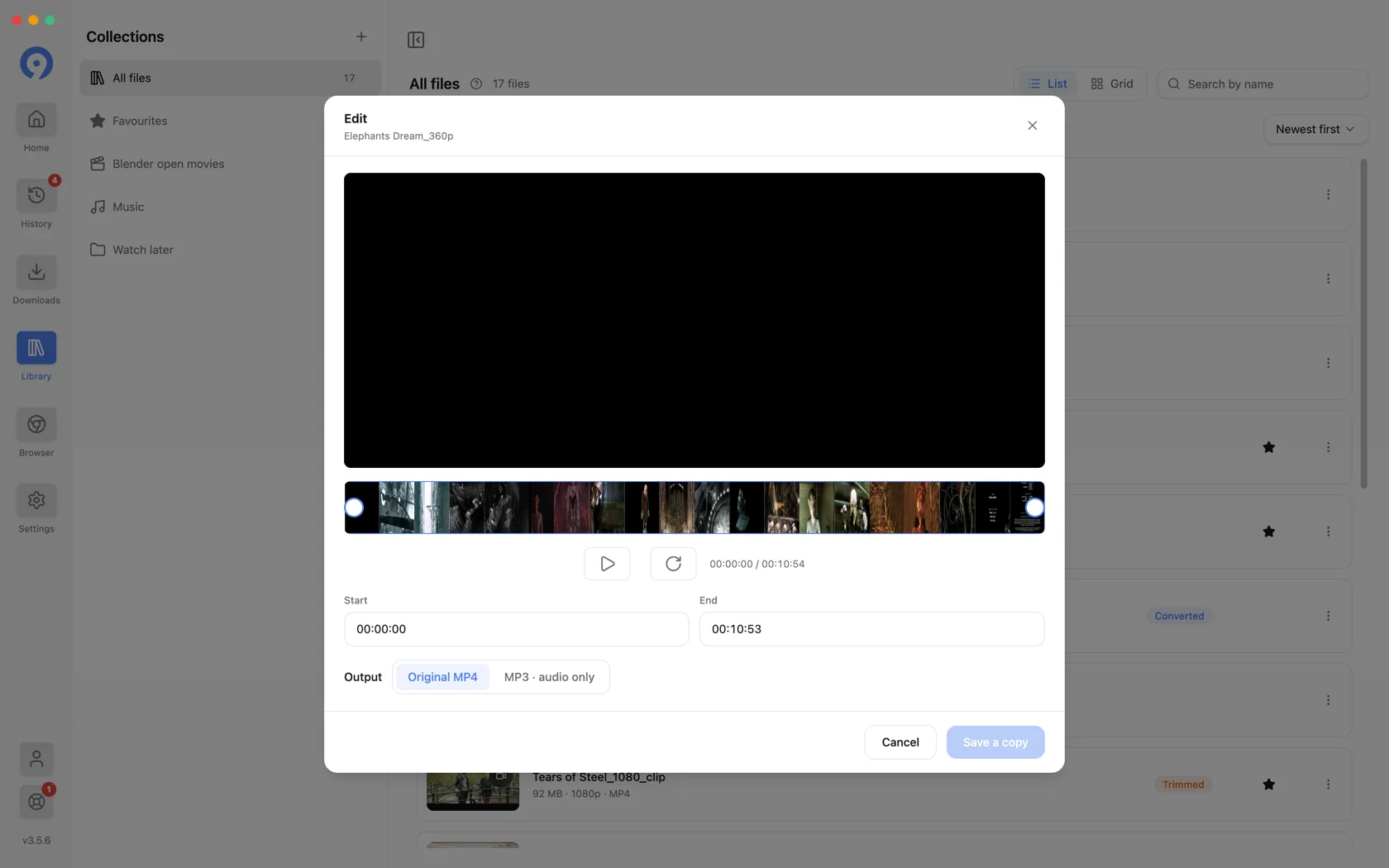Click the v3.5.6 version label

[x=36, y=841]
